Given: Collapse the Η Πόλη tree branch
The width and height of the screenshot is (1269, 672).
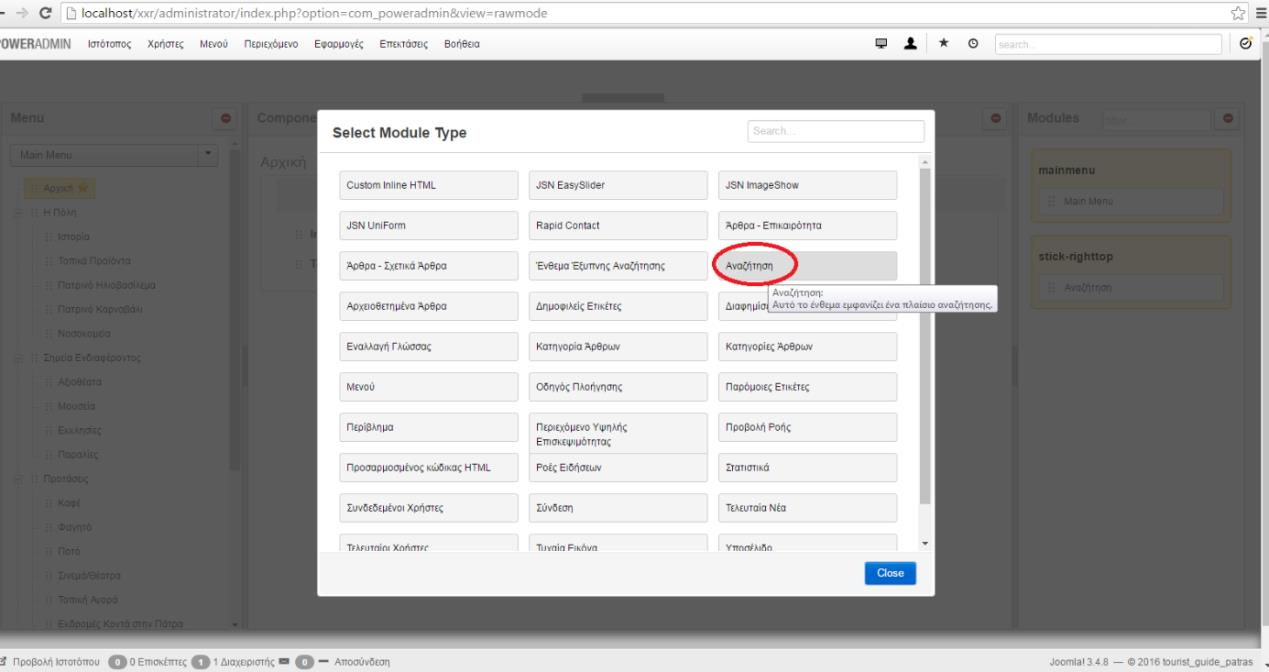Looking at the screenshot, I should click(17, 213).
